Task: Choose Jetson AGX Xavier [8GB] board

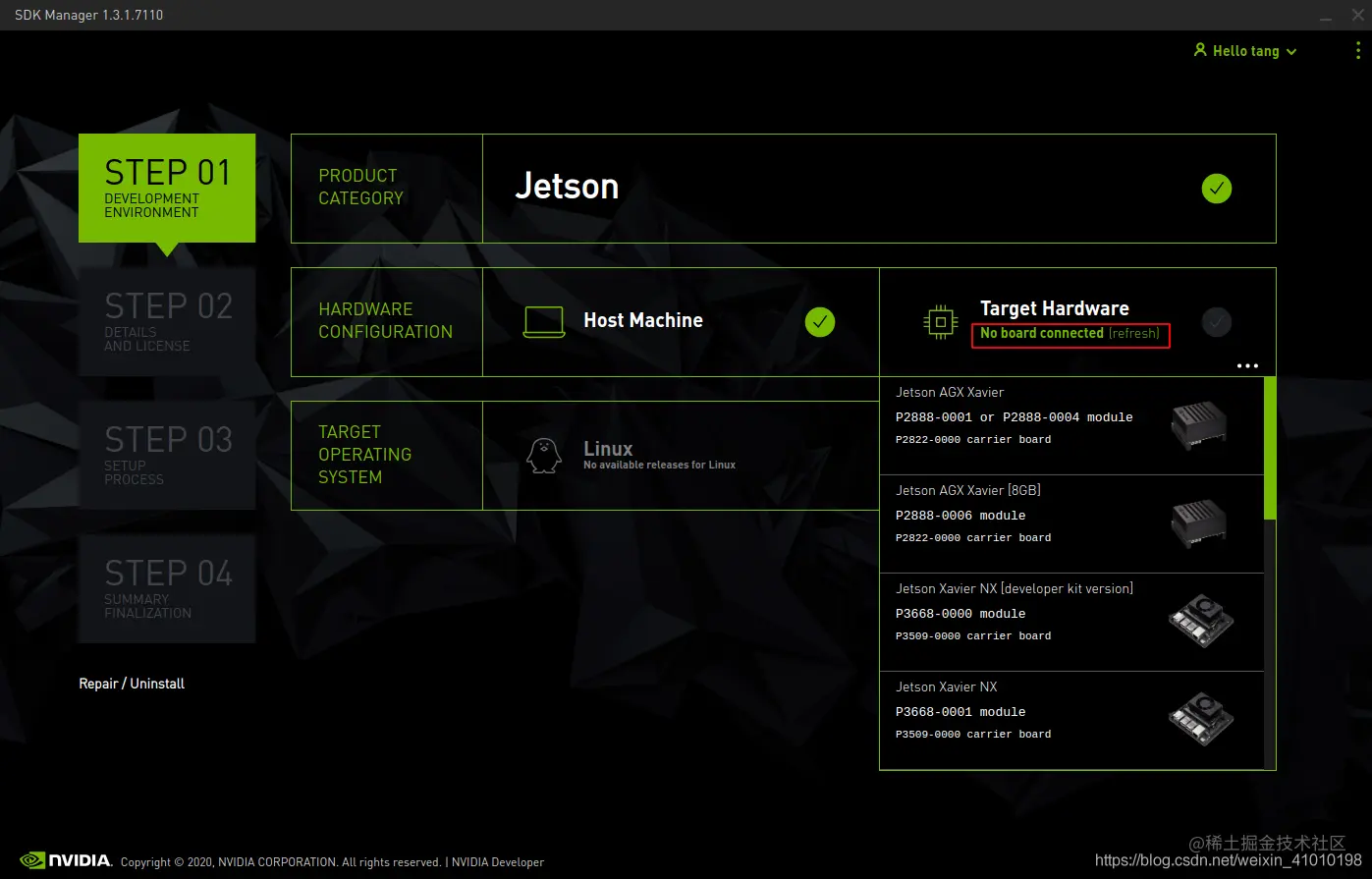Action: click(1071, 524)
